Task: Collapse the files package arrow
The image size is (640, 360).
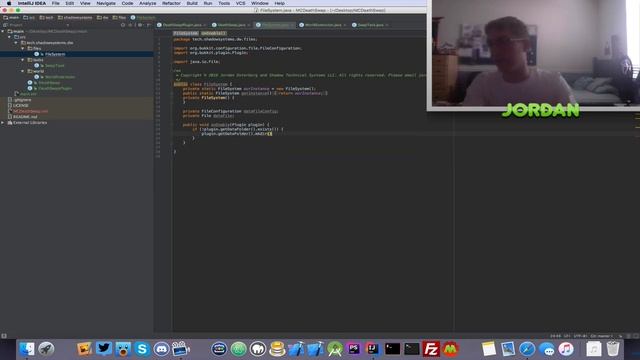Action: (x=22, y=48)
